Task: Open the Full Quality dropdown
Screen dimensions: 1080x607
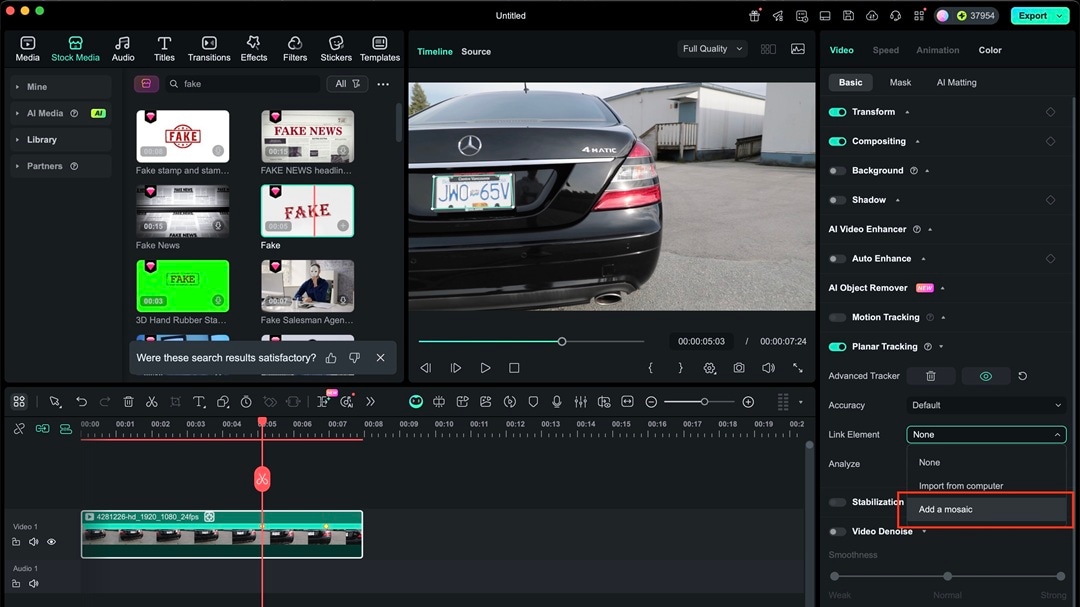Action: point(712,49)
